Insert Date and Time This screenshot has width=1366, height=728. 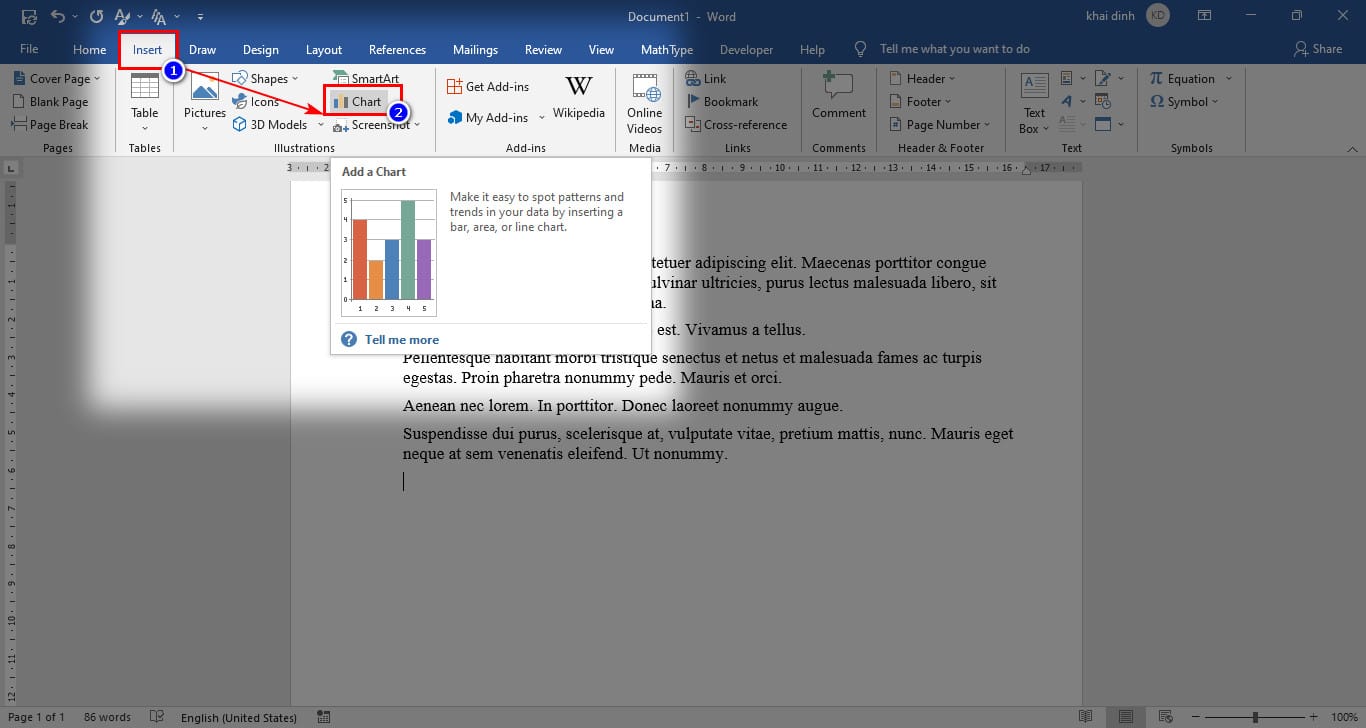pos(1103,102)
